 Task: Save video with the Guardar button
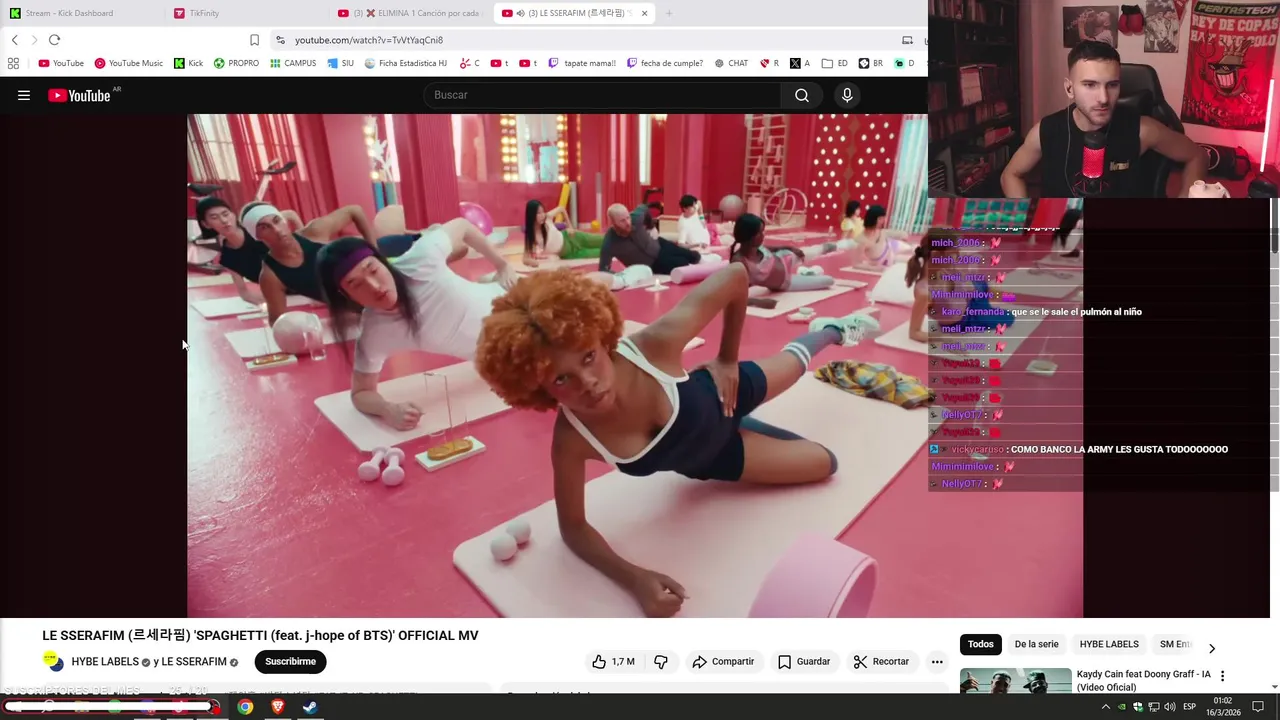[804, 662]
